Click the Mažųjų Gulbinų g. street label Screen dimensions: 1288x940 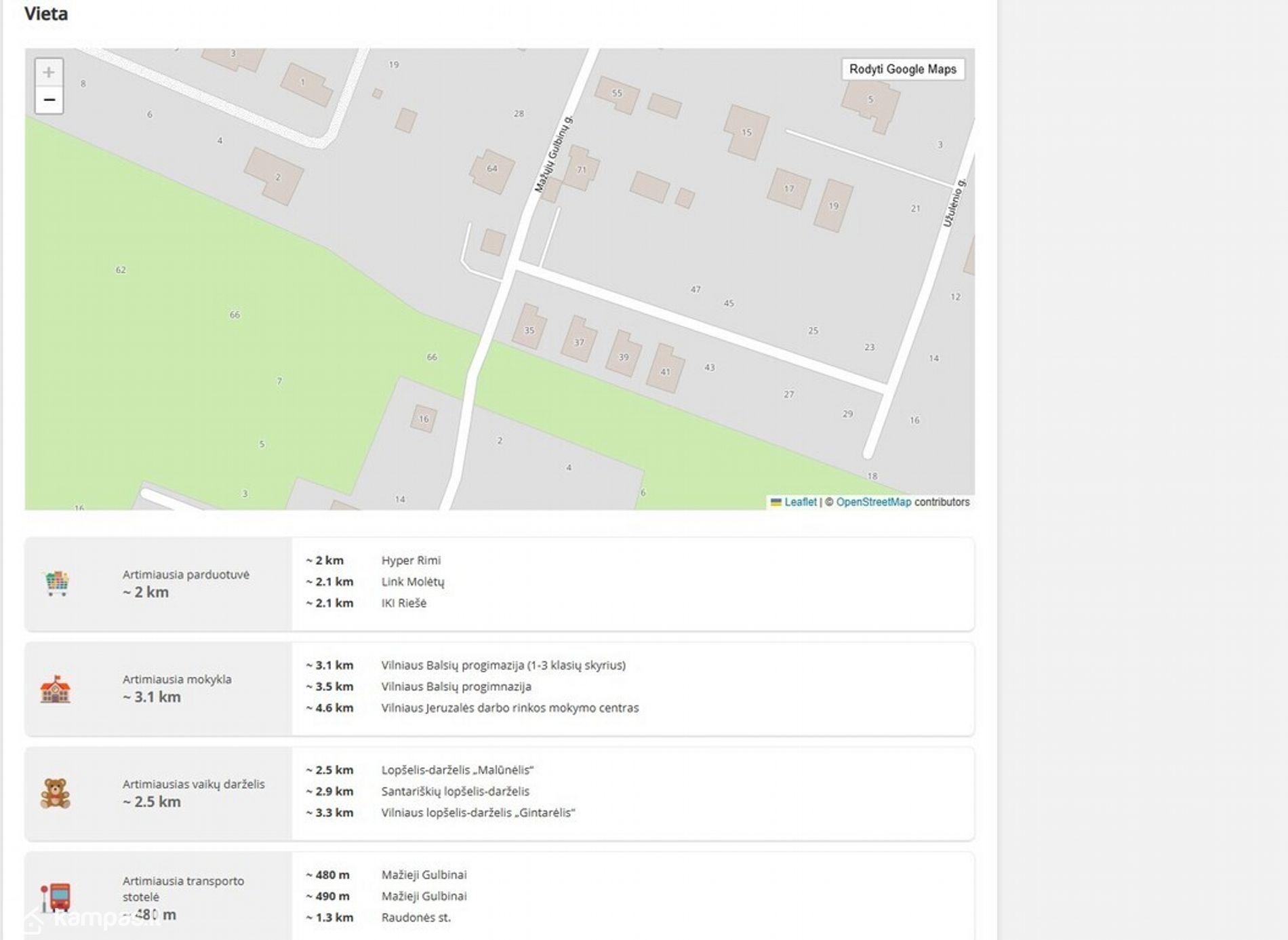553,155
